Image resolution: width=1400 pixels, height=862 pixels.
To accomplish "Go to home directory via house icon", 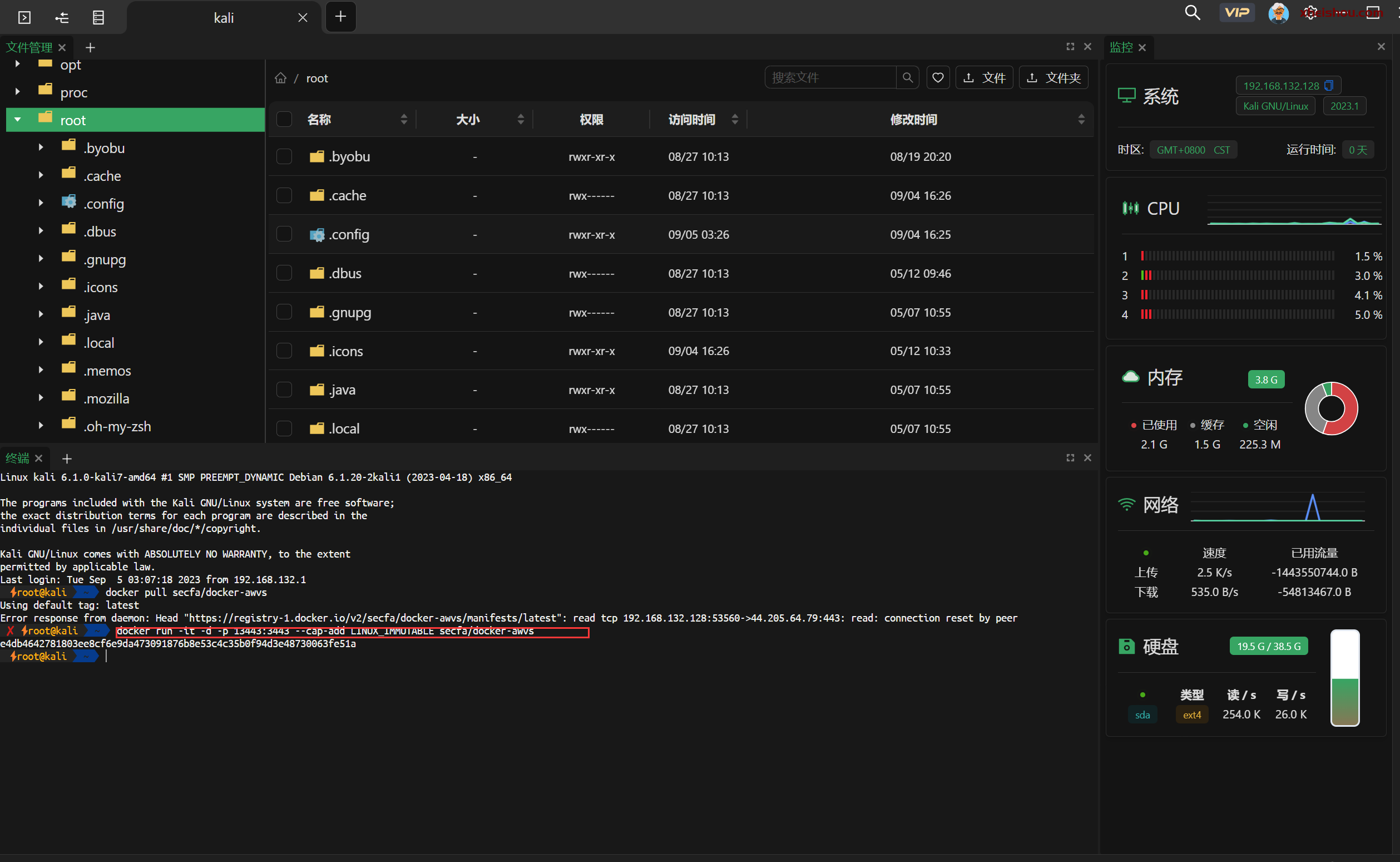I will [x=280, y=78].
